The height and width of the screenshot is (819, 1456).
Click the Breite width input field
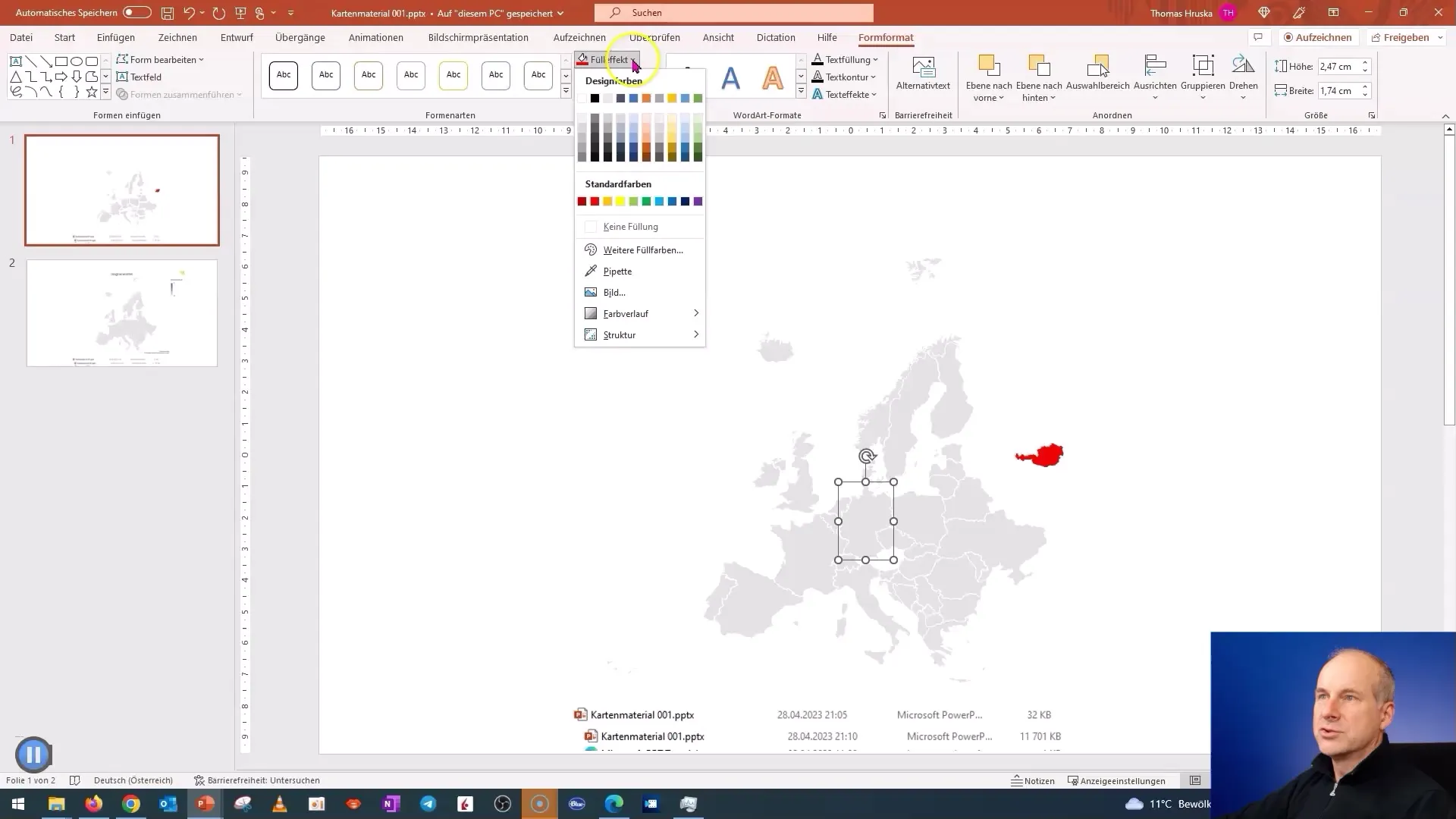click(1338, 91)
